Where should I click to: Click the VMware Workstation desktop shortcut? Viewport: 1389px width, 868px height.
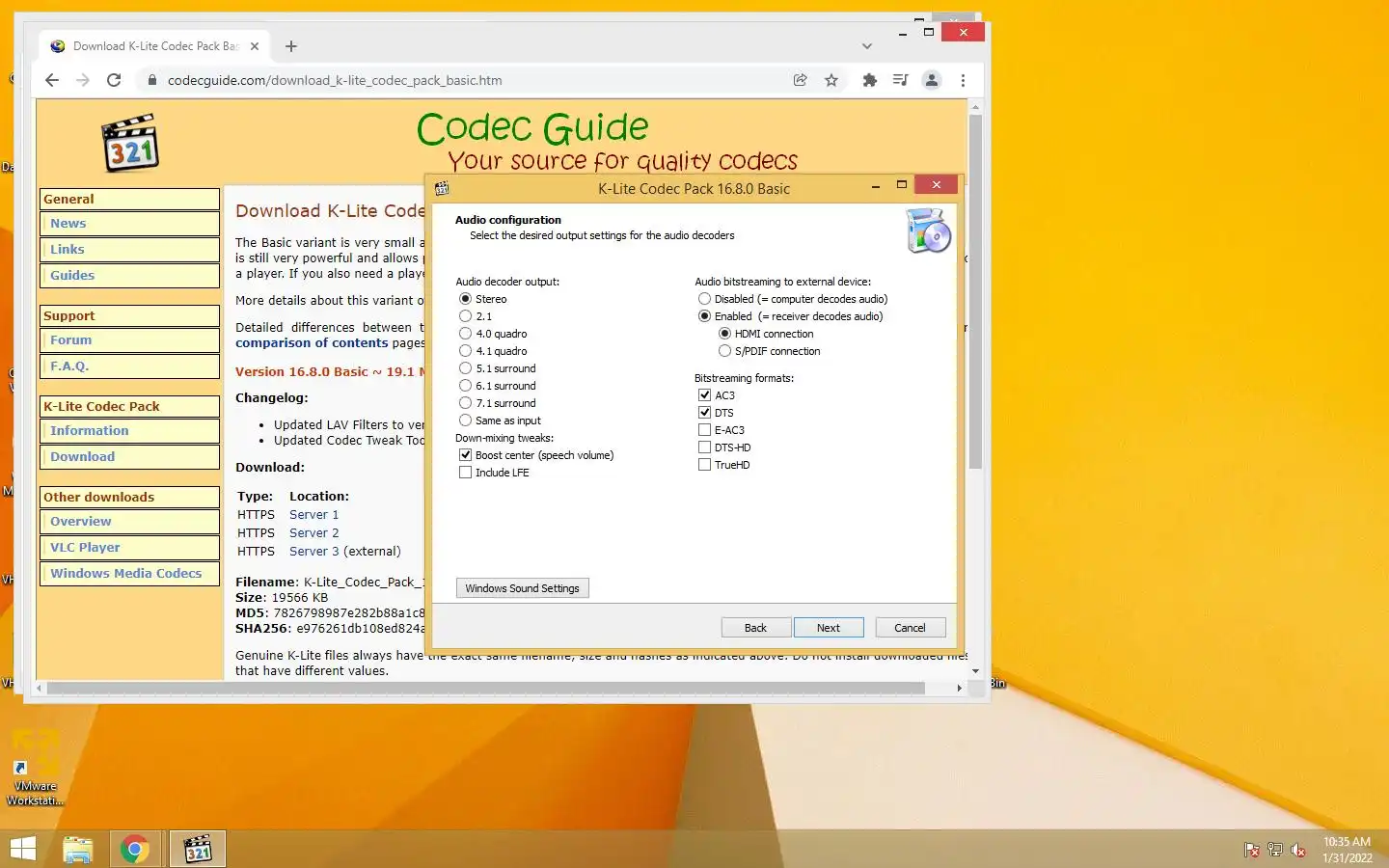tap(36, 767)
